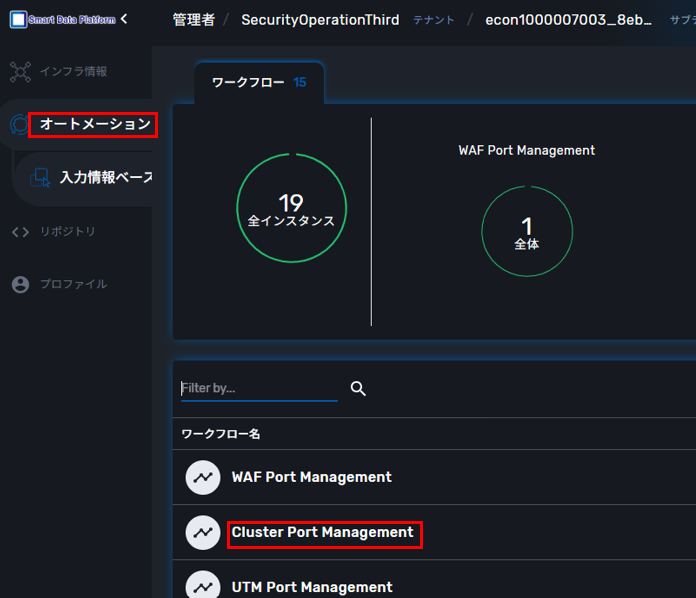Select the ワークフロー 15 tab
The width and height of the screenshot is (696, 598).
point(259,83)
